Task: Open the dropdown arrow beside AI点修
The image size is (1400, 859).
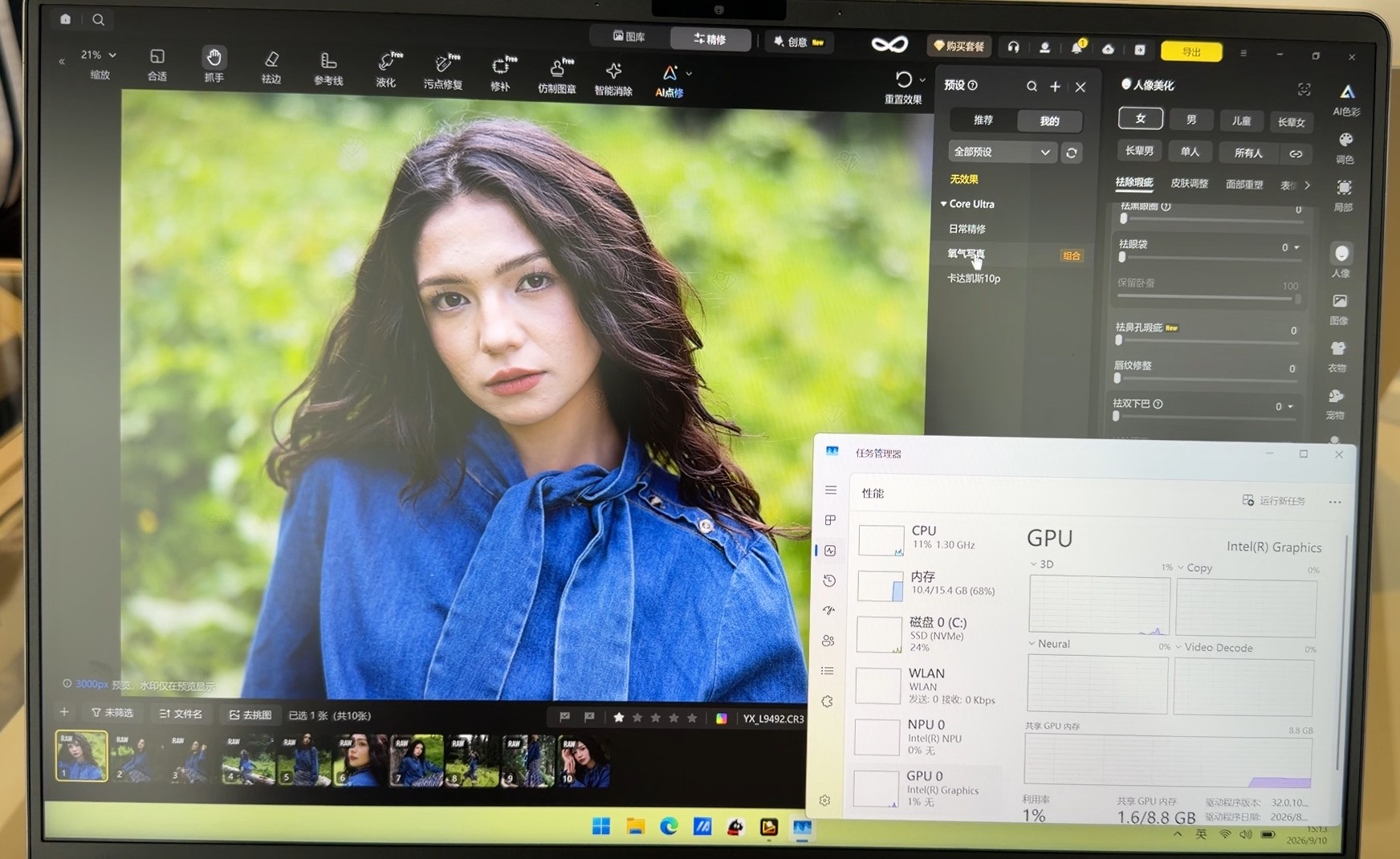Action: coord(689,74)
